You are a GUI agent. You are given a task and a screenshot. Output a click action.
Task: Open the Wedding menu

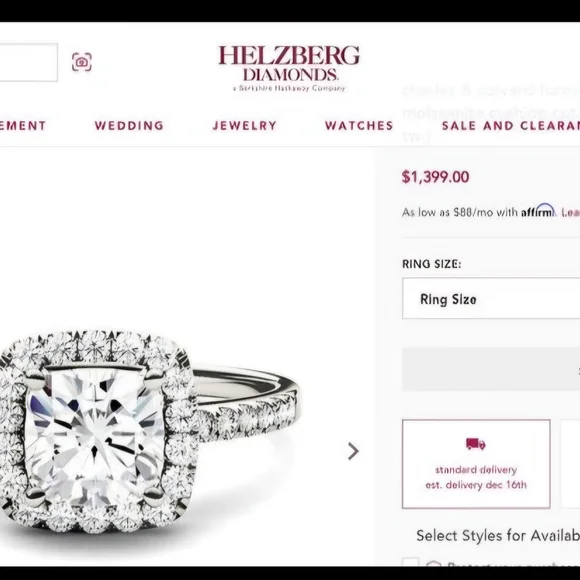[x=129, y=126]
